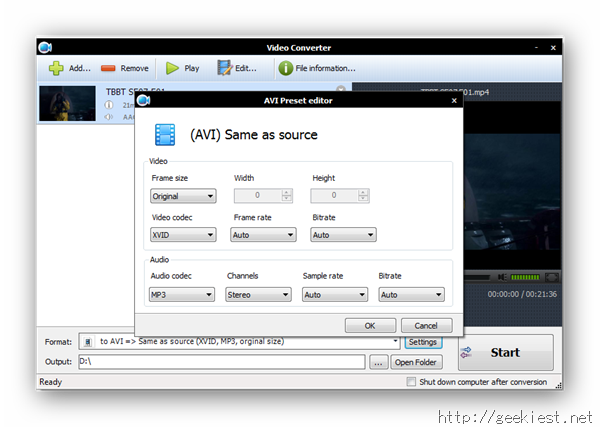Image resolution: width=600 pixels, height=427 pixels.
Task: Expand the Frame size dropdown
Action: [183, 196]
